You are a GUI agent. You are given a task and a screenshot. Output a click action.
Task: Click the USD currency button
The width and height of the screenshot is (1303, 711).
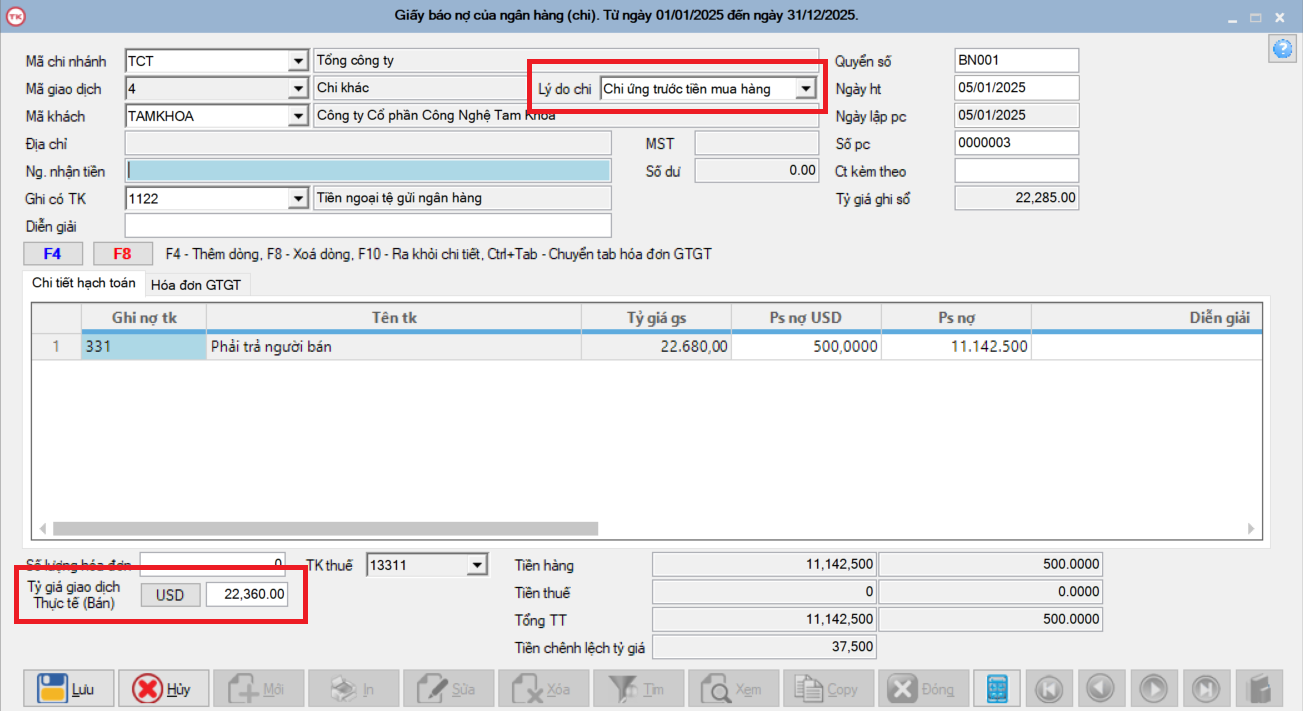point(170,595)
